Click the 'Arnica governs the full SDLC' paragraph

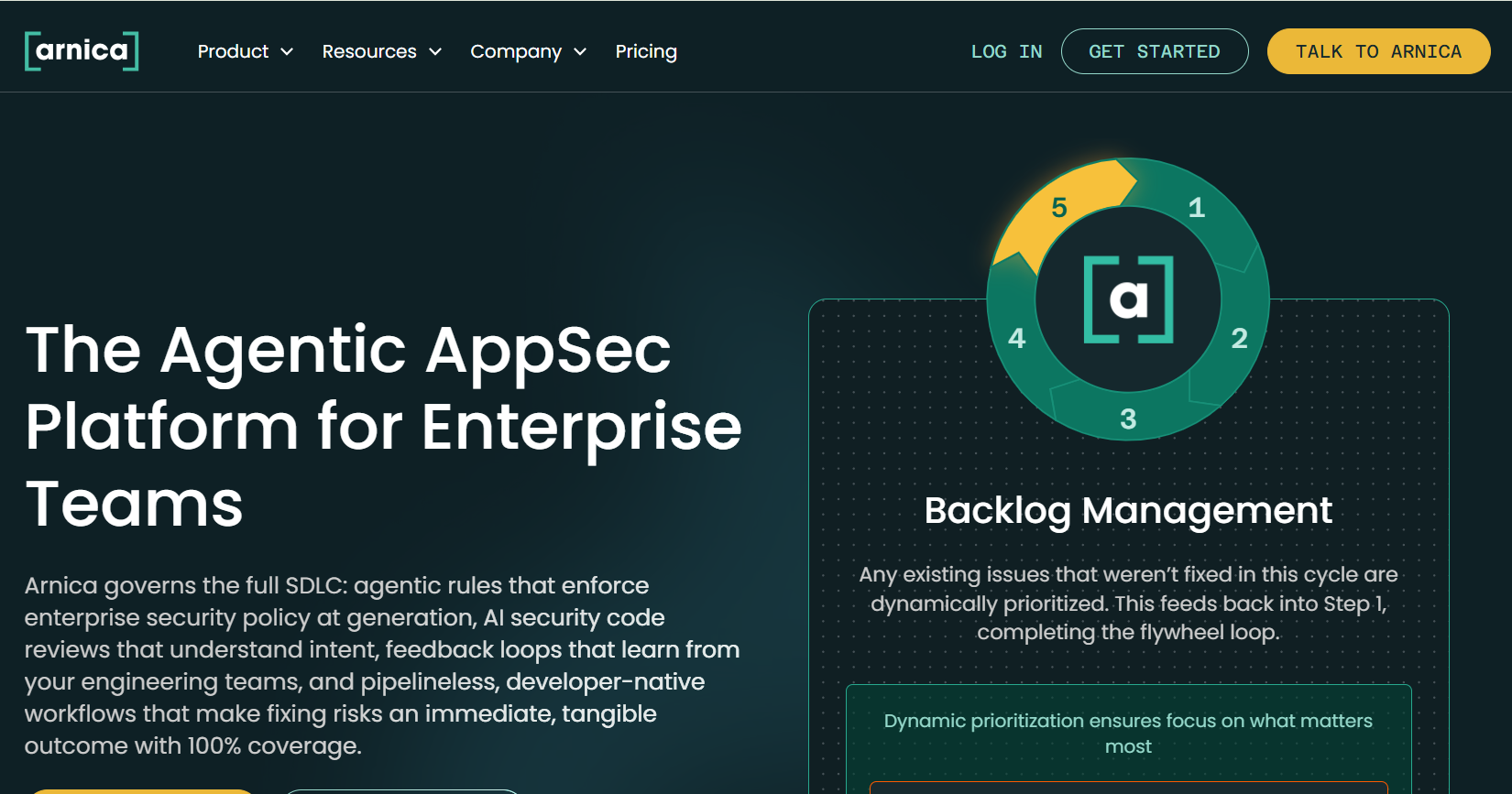click(x=382, y=665)
